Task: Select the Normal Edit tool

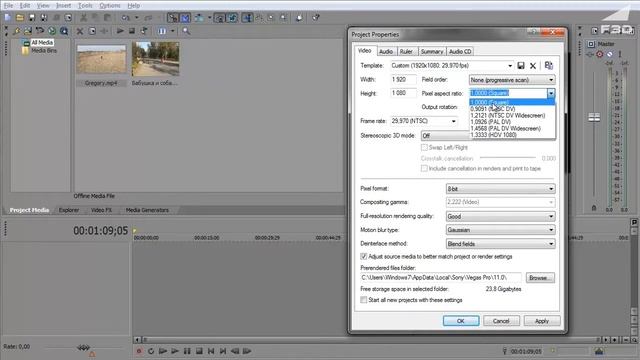Action: click(x=247, y=18)
